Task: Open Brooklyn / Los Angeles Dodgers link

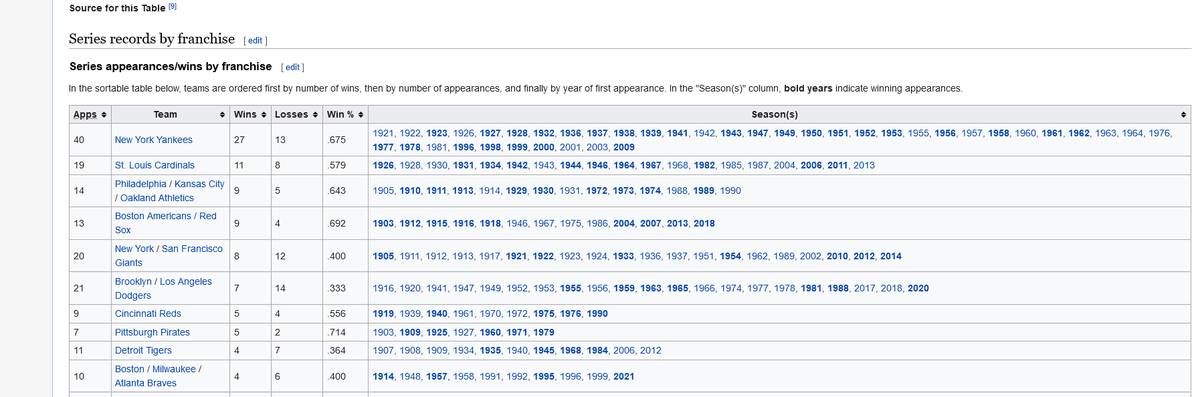Action: coord(163,288)
